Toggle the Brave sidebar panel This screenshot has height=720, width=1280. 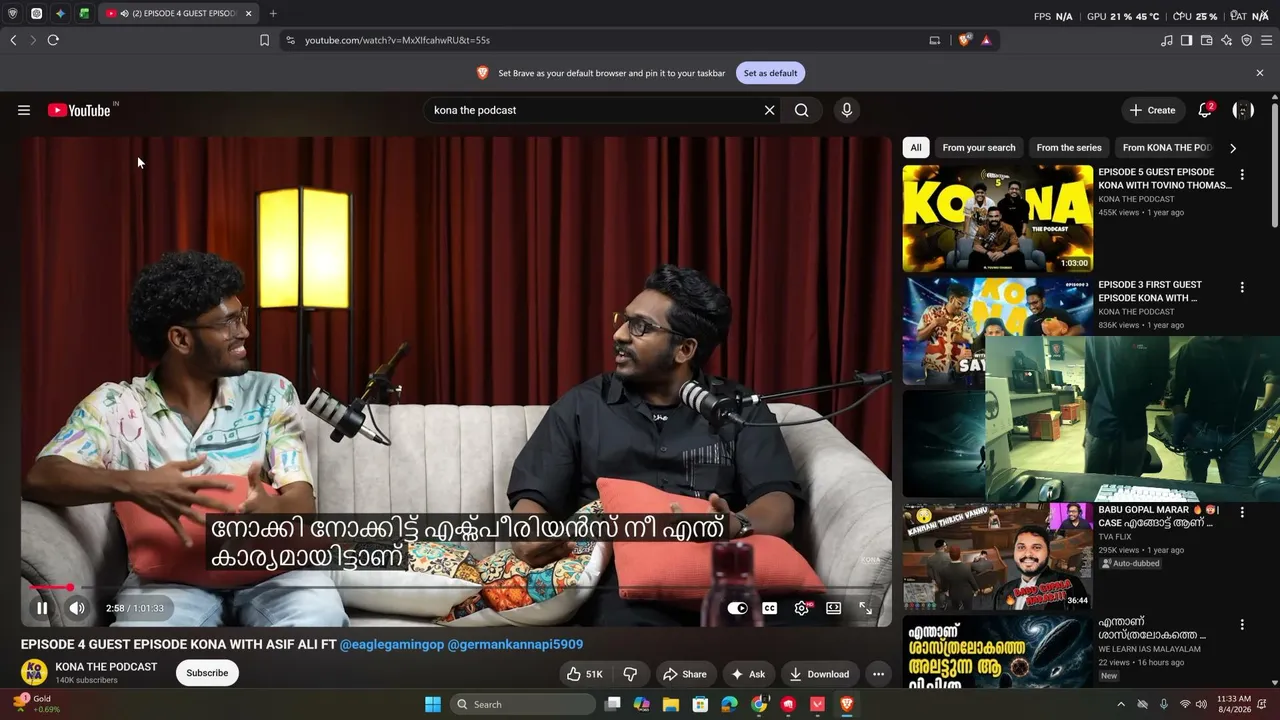pyautogui.click(x=1186, y=40)
